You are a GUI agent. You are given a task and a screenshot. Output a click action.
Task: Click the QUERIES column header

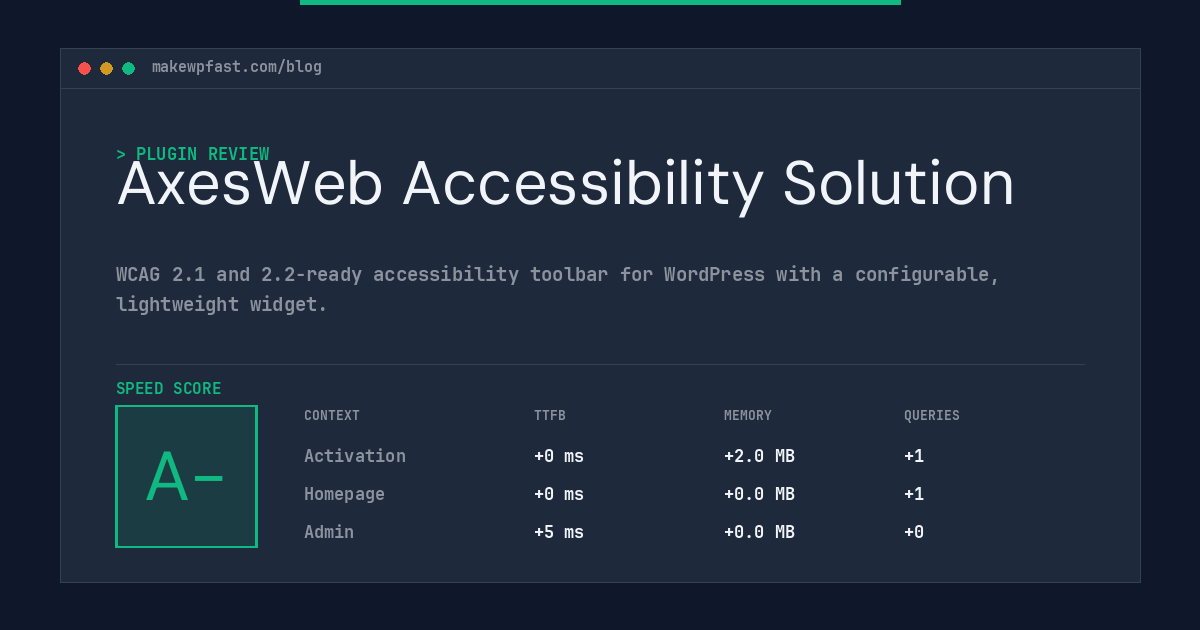coord(932,415)
